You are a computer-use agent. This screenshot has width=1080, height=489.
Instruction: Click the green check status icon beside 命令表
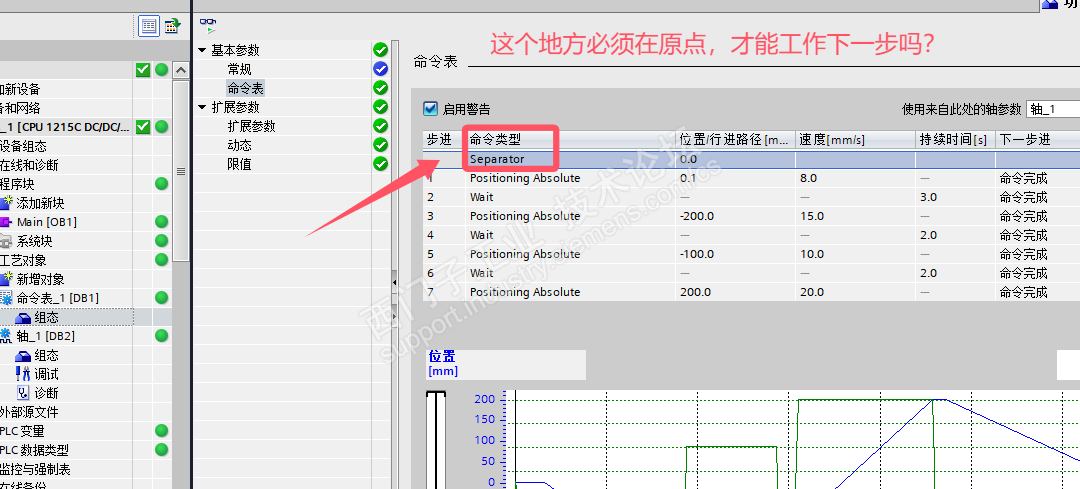click(380, 88)
